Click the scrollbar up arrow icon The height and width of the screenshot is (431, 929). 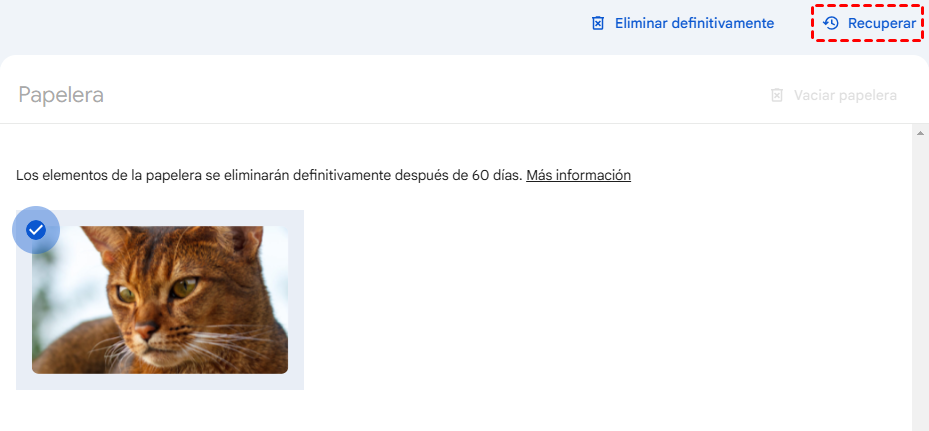click(x=920, y=133)
